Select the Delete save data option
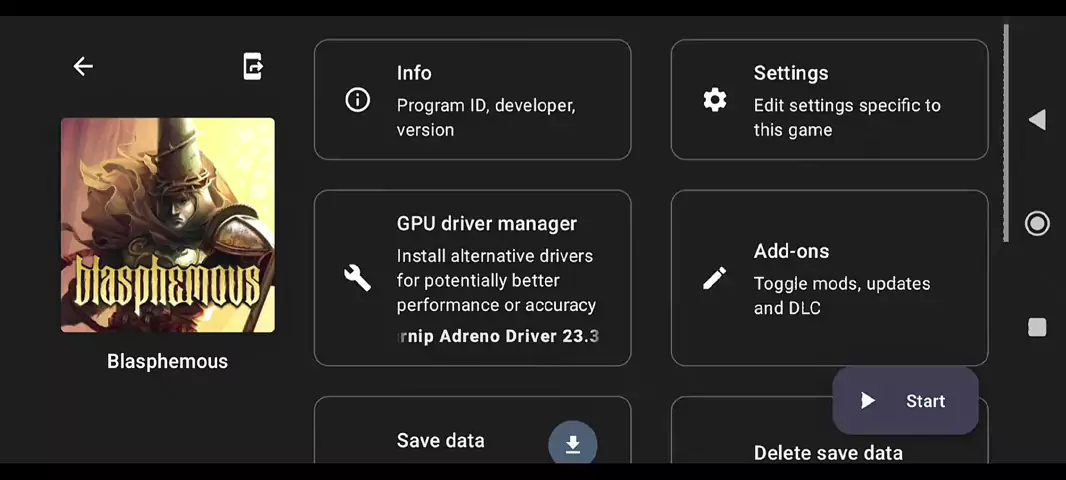 coord(828,453)
